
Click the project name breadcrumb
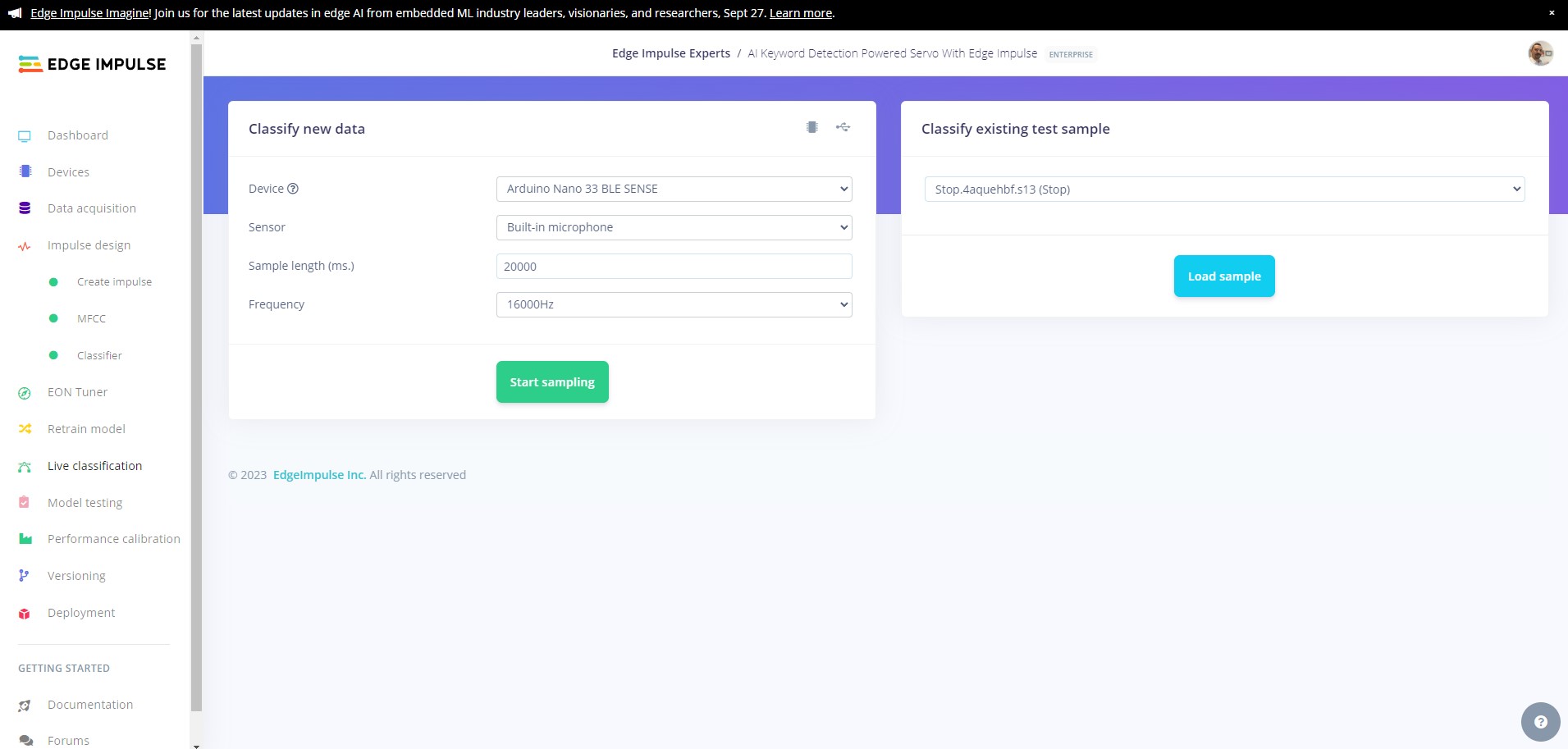pos(892,53)
